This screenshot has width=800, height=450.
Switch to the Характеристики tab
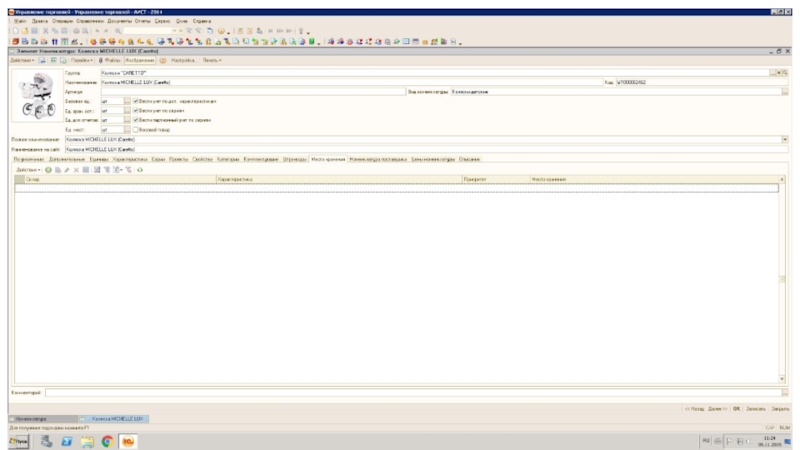(x=130, y=158)
